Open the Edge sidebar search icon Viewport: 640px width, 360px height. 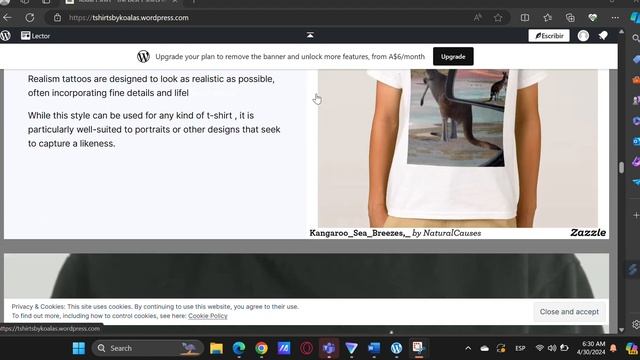[636, 38]
